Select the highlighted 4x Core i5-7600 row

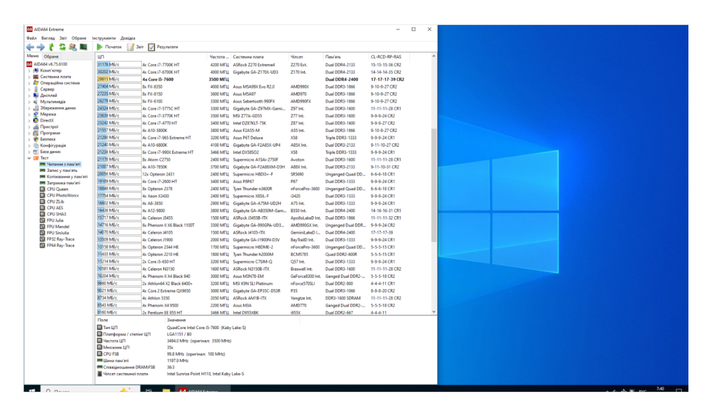pos(263,79)
